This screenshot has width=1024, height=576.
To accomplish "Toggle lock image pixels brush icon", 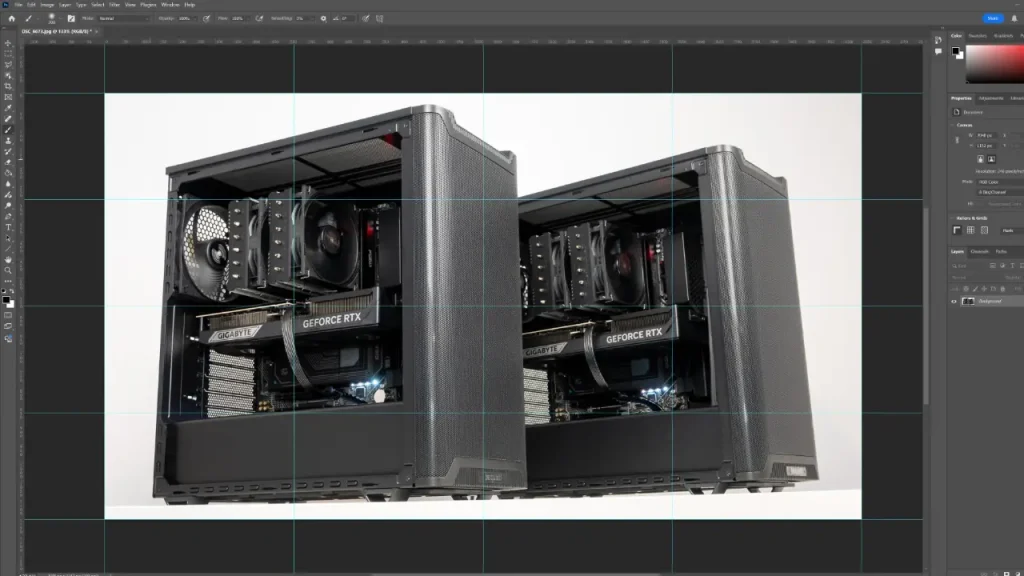I will 976,289.
